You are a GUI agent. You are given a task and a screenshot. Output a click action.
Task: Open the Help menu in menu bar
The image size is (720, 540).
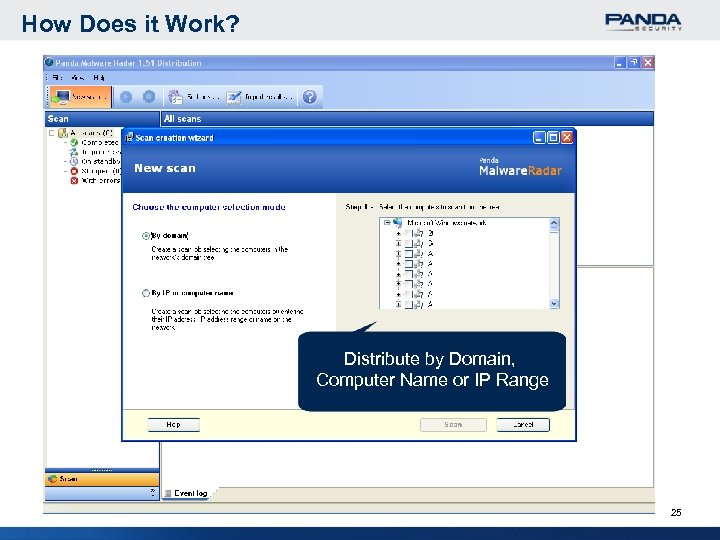pyautogui.click(x=99, y=78)
